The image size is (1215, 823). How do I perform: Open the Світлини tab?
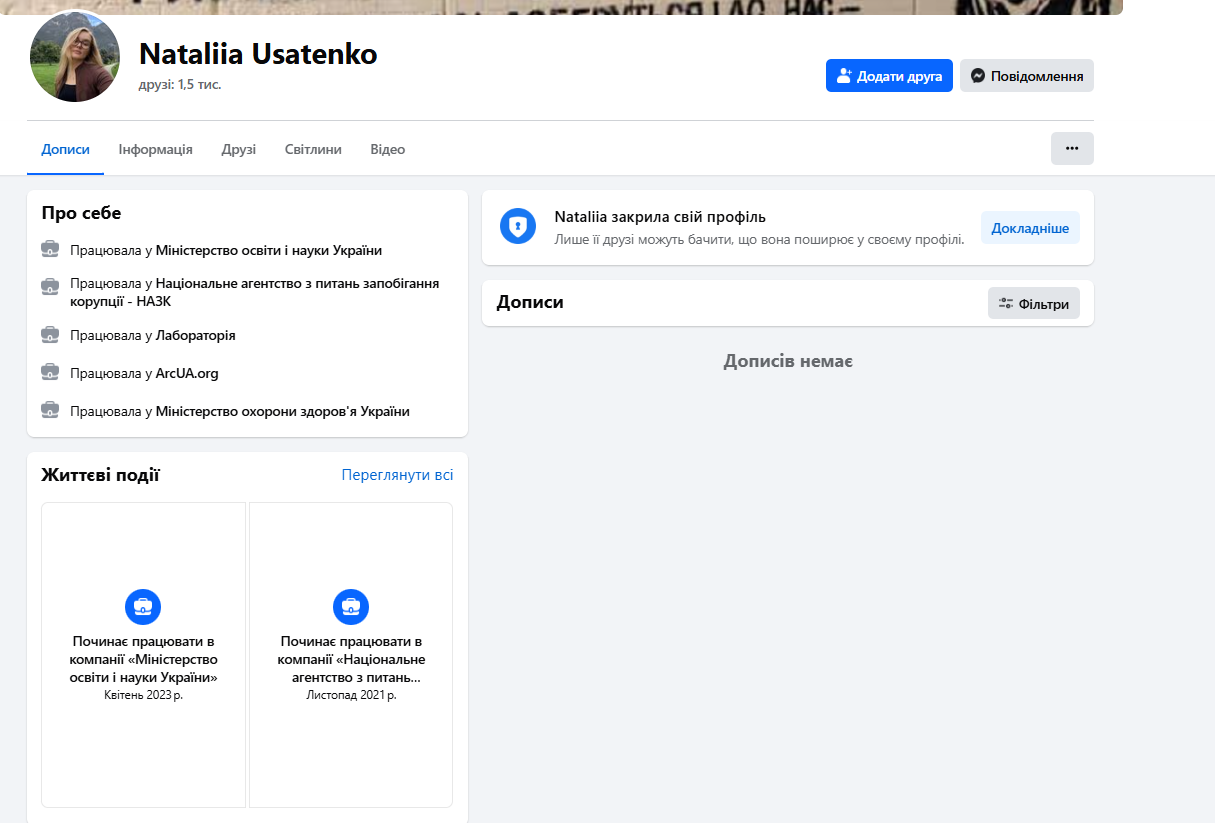click(x=311, y=148)
